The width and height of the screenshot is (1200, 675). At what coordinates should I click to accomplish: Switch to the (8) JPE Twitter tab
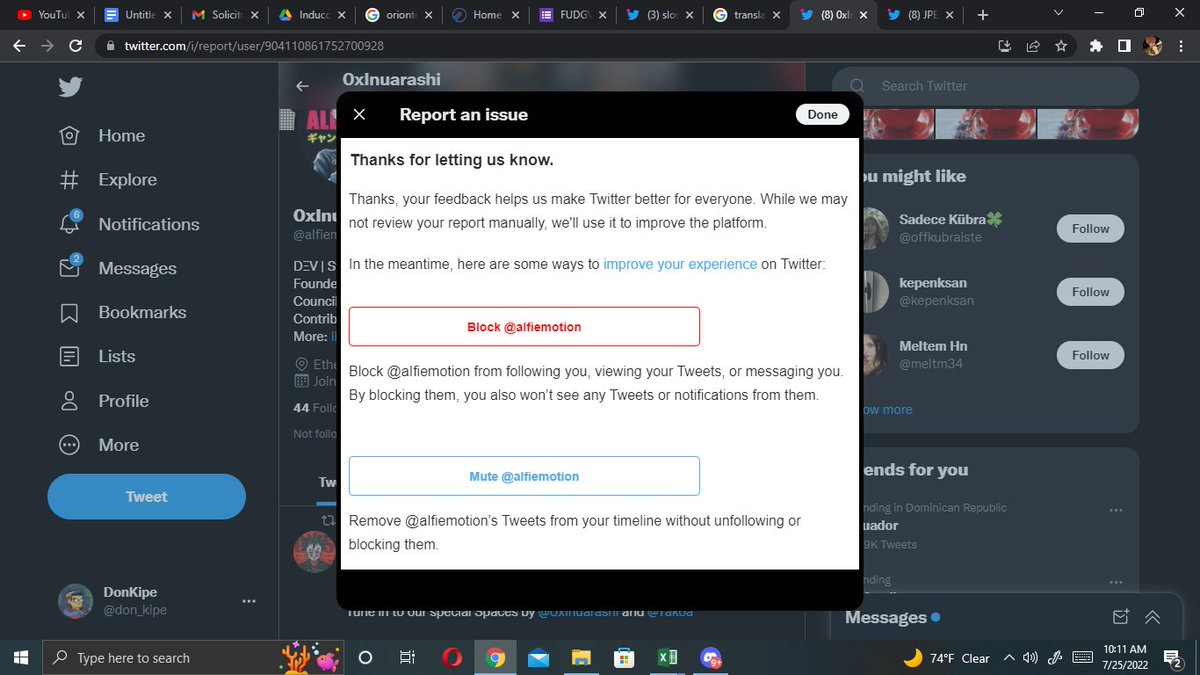(920, 15)
